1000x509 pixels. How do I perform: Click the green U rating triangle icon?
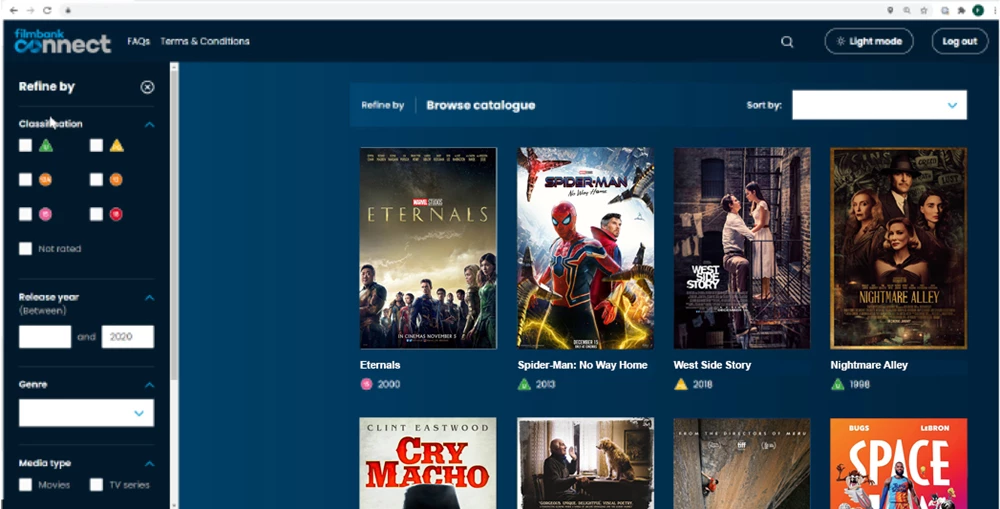46,146
